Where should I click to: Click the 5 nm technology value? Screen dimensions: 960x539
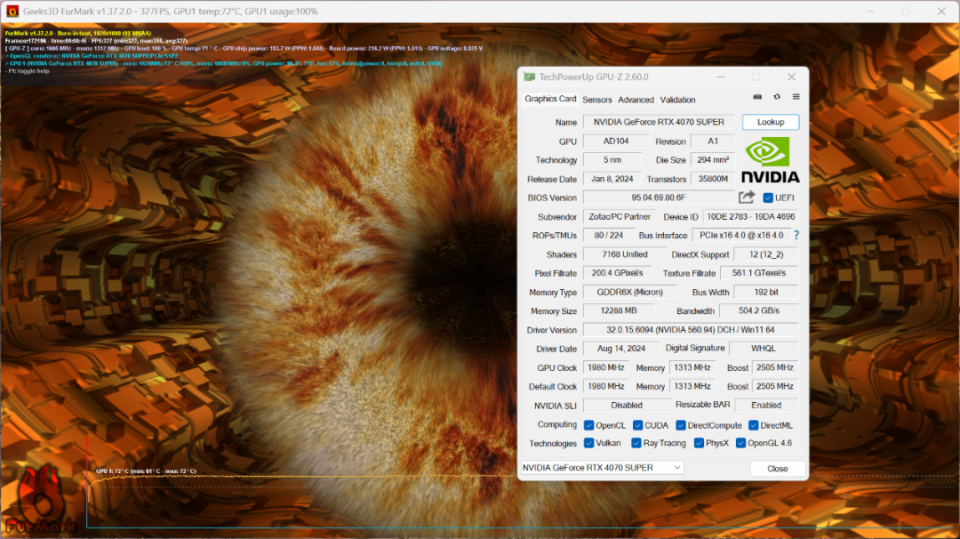[612, 160]
